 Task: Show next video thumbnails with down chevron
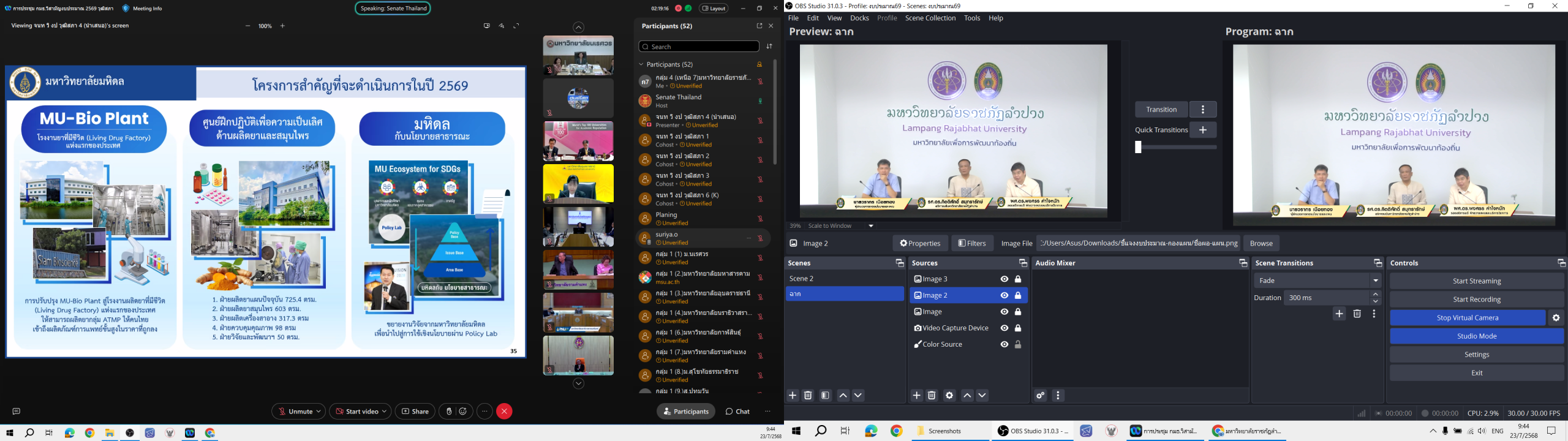pyautogui.click(x=578, y=383)
